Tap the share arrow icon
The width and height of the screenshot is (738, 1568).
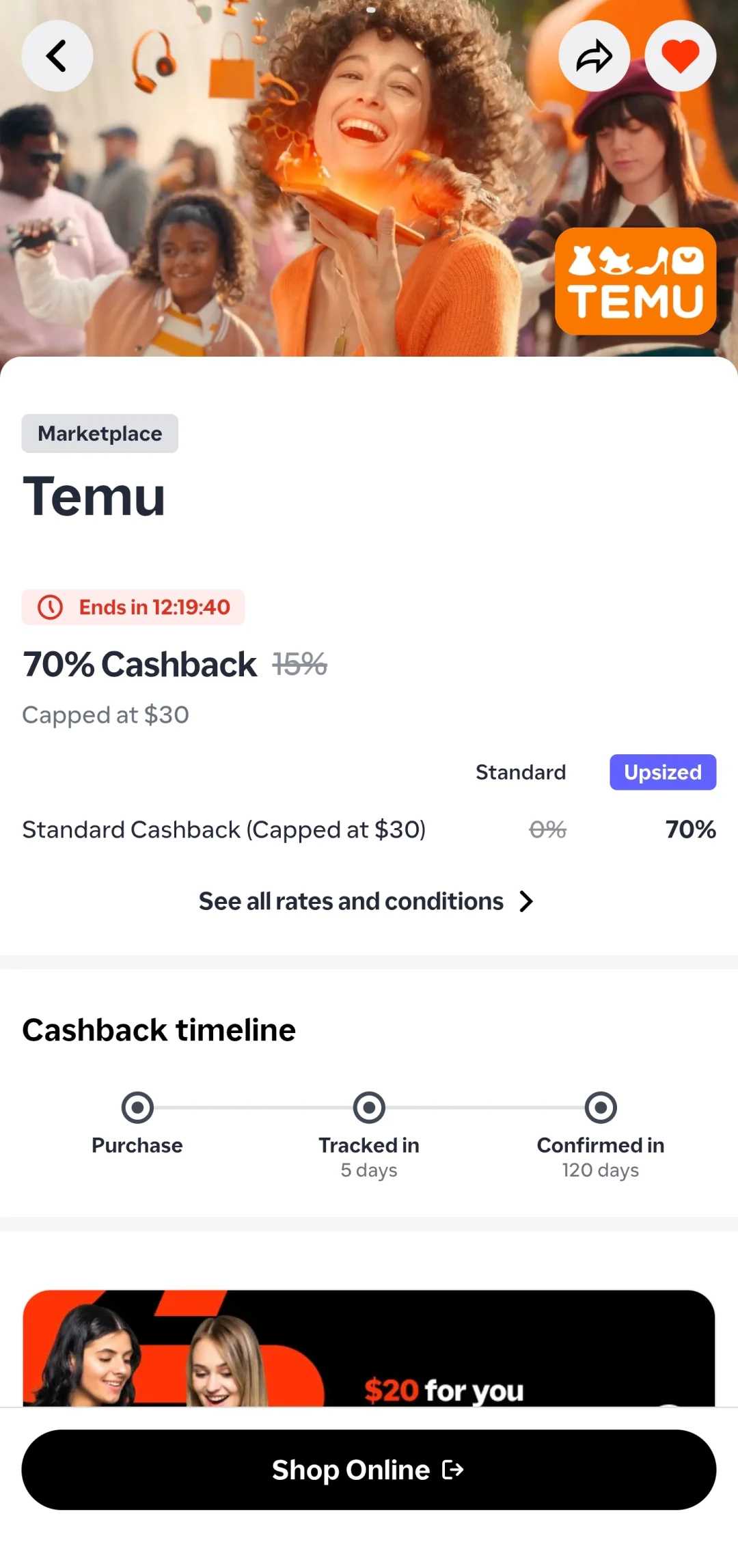pos(594,56)
